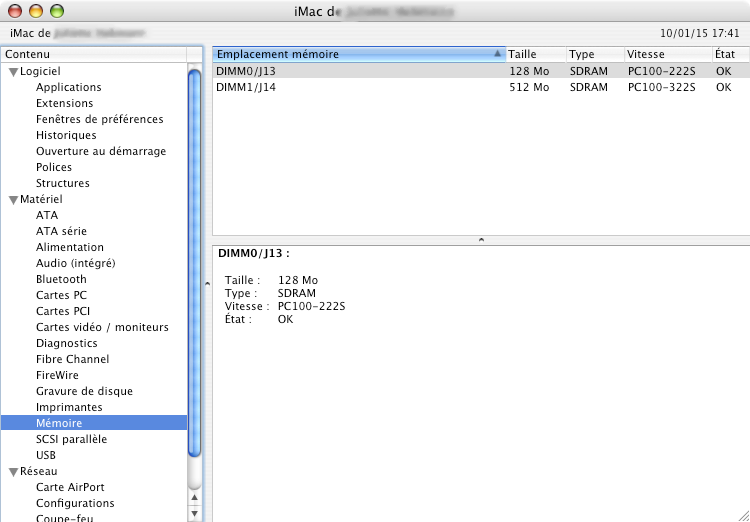Toggle the ascending sort arrow indicator

coord(497,54)
